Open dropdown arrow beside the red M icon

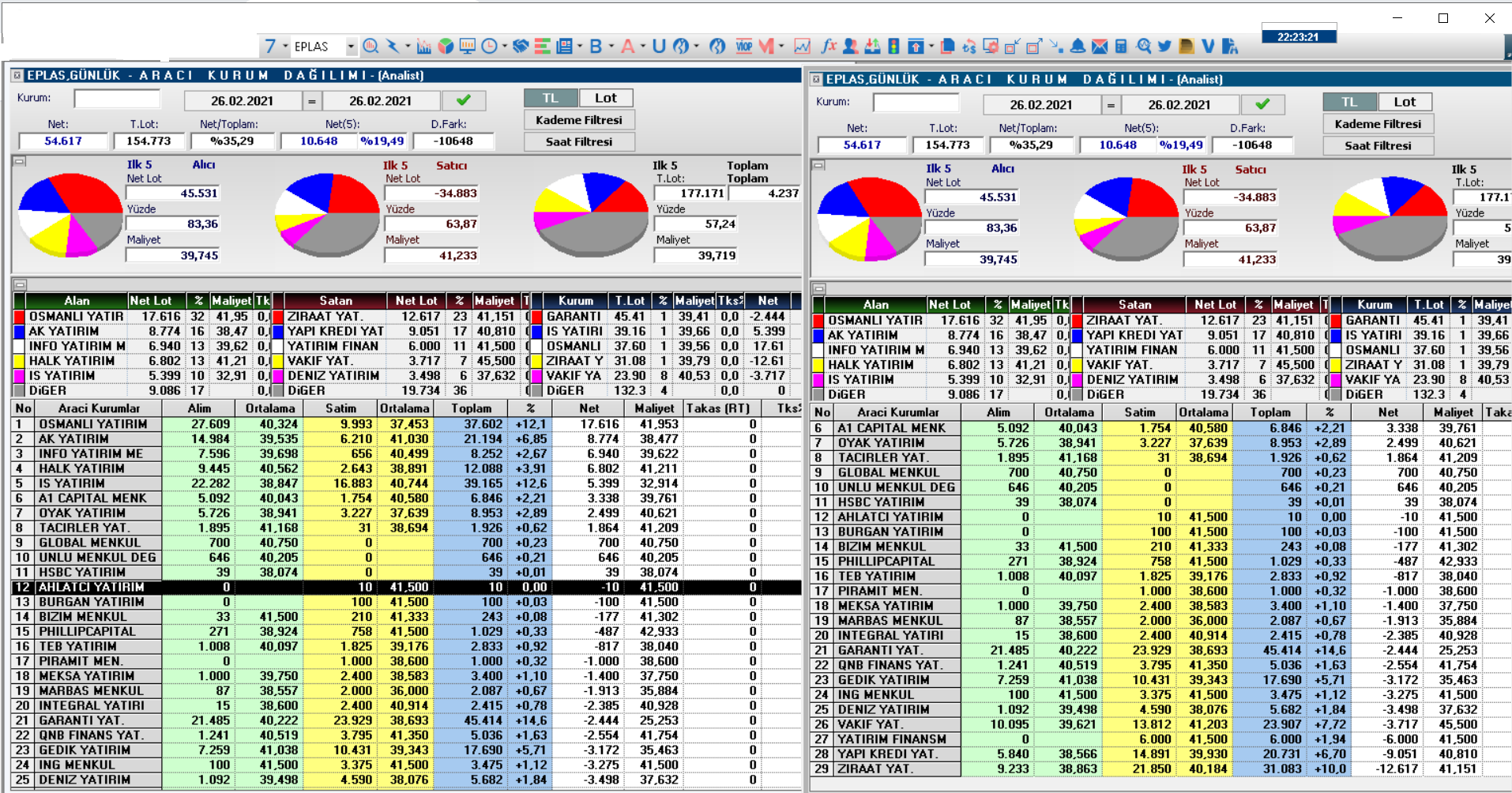pyautogui.click(x=781, y=47)
